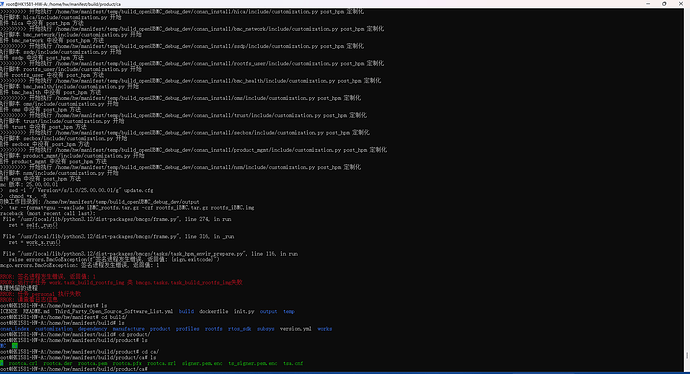Click the blue 'rootfs' directory name
Image resolution: width=690 pixels, height=374 pixels.
coord(213,329)
